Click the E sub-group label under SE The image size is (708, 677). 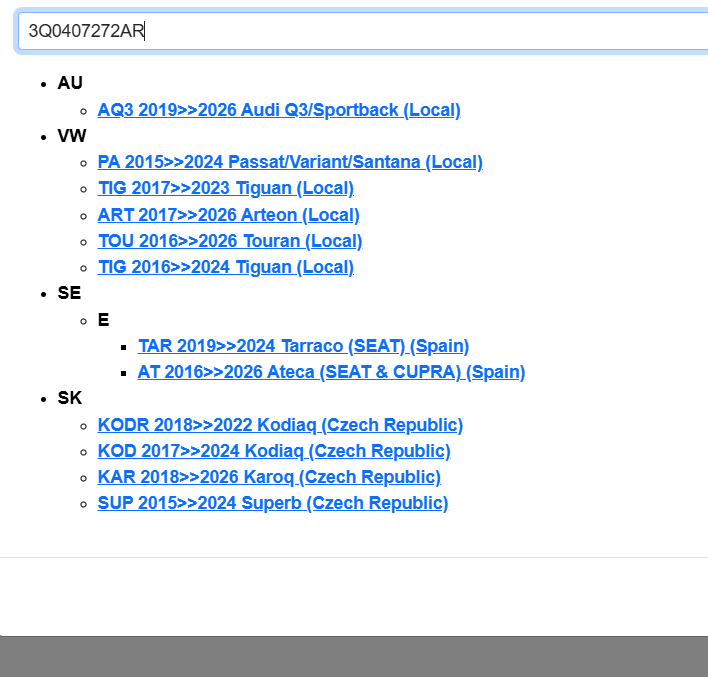103,320
